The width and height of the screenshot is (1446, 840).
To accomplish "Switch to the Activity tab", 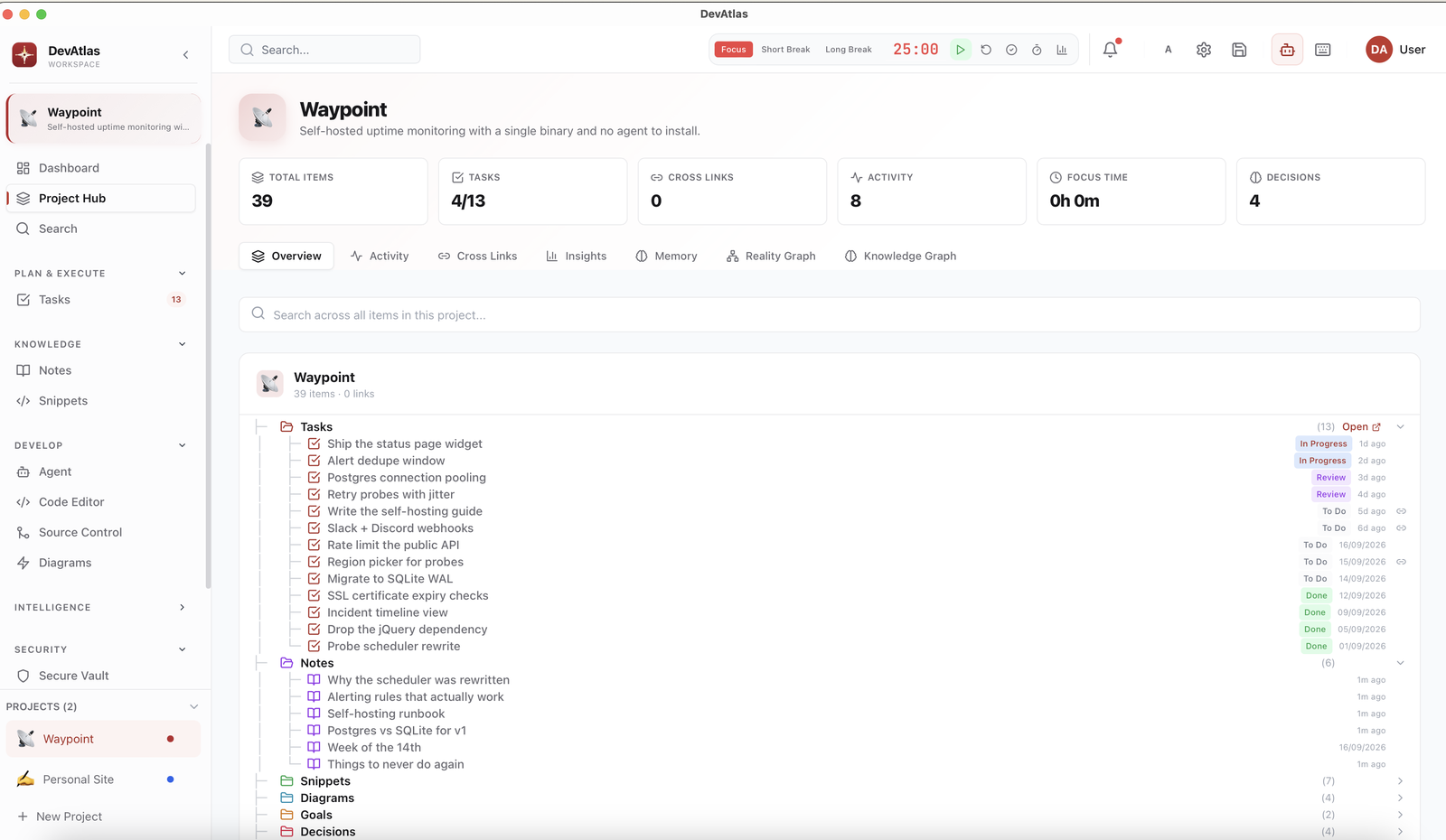I will pos(380,257).
